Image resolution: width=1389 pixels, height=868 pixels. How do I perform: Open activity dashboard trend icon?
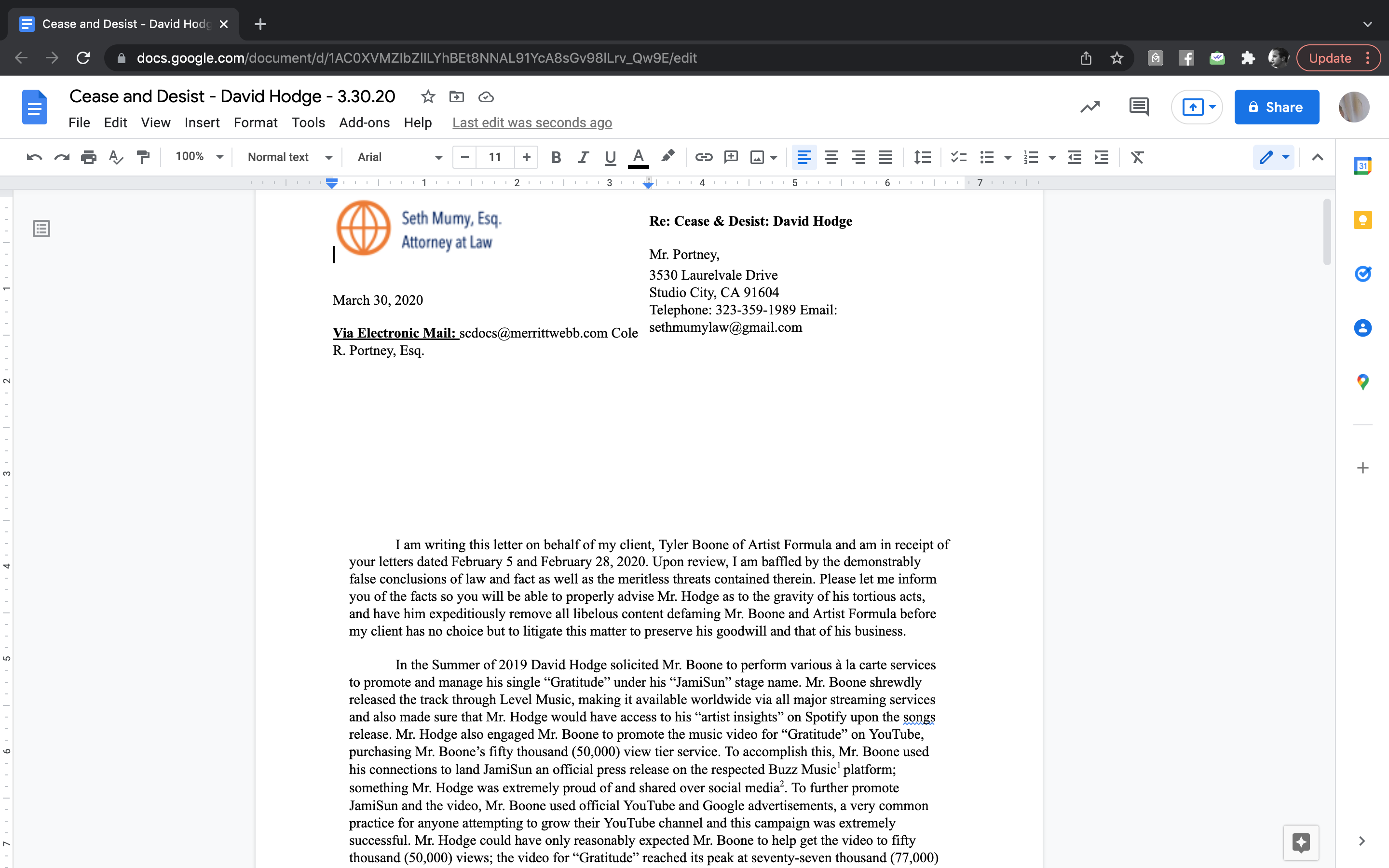coord(1090,107)
